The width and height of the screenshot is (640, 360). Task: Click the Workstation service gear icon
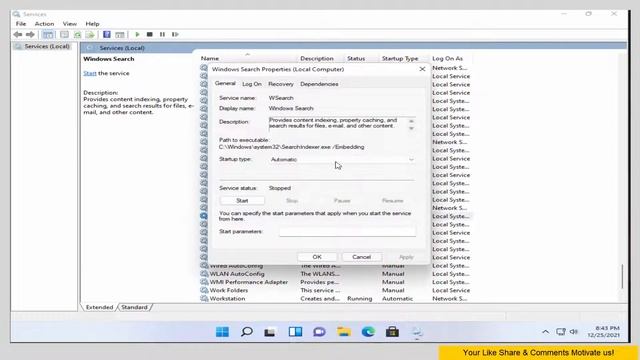204,299
